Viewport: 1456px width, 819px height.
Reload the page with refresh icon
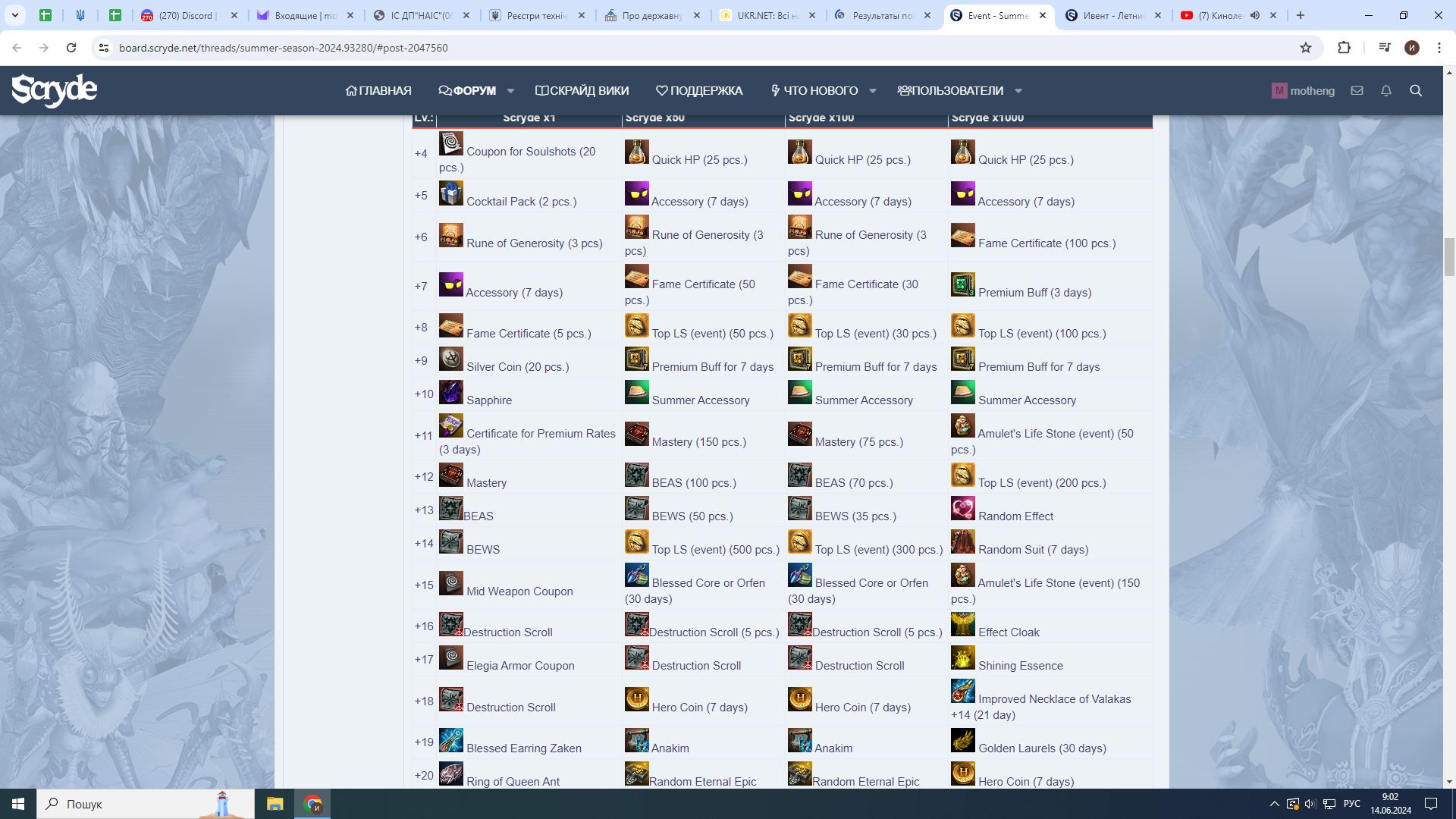pyautogui.click(x=71, y=48)
